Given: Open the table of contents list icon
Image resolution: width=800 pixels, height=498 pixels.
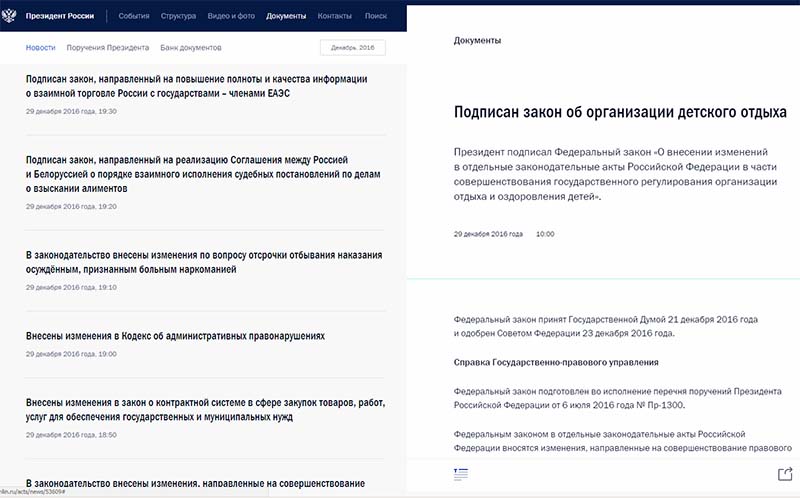Looking at the screenshot, I should point(461,474).
